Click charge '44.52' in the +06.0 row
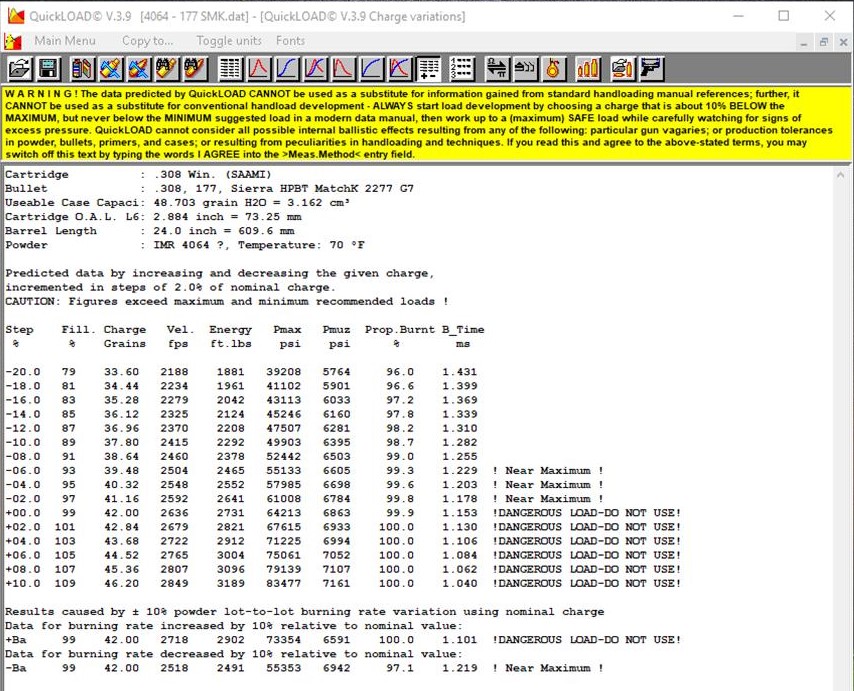 point(121,555)
